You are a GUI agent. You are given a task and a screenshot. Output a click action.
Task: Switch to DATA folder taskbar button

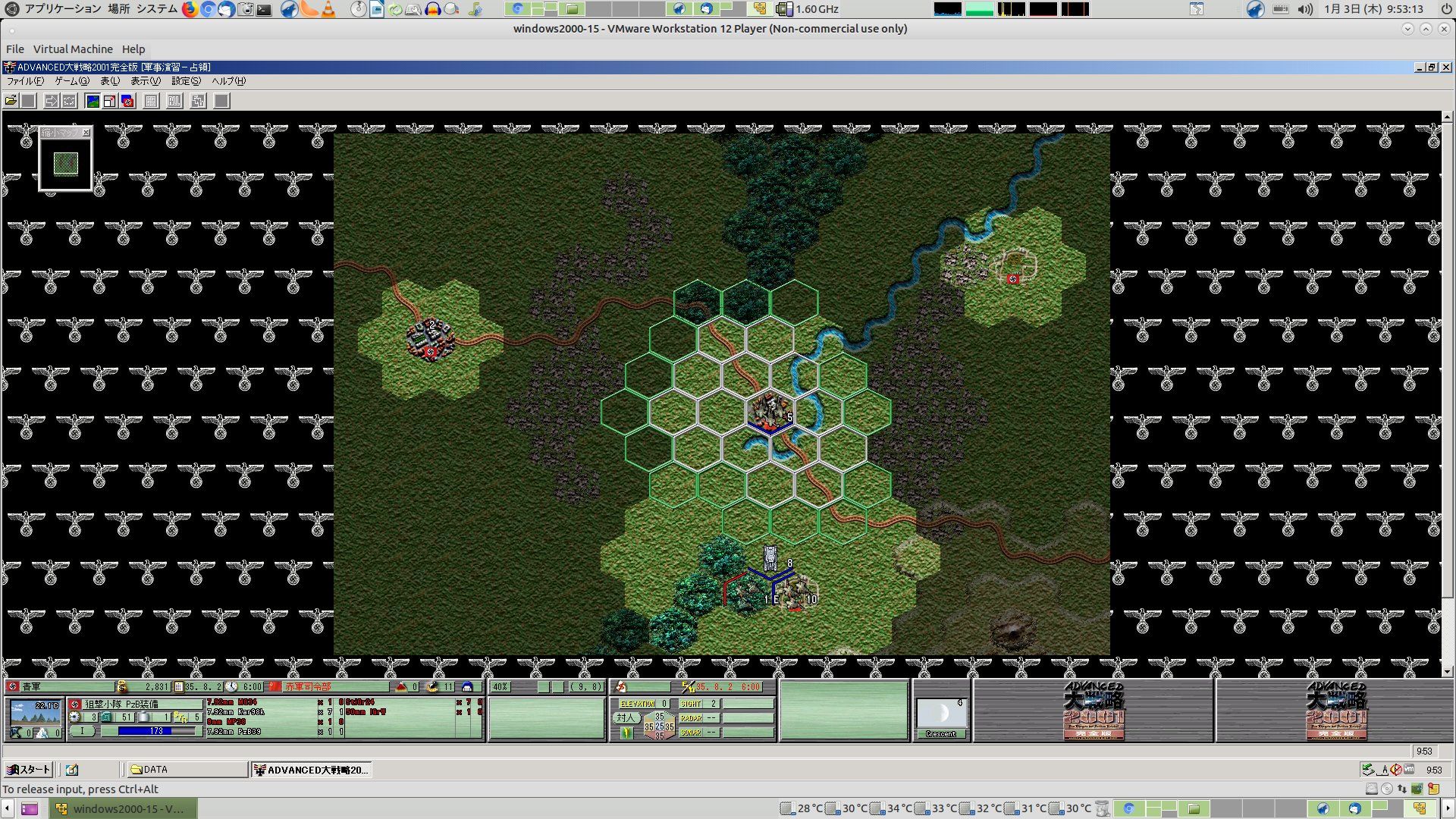point(186,770)
